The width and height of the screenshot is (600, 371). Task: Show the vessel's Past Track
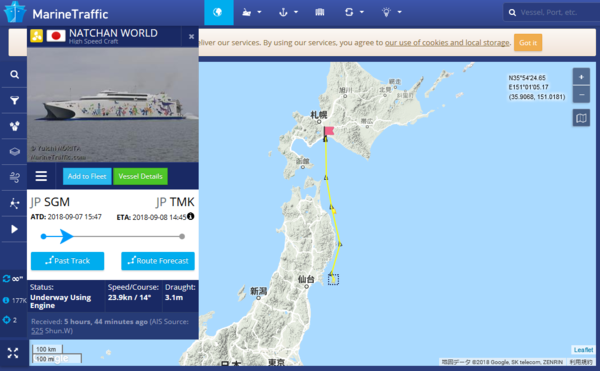pyautogui.click(x=67, y=261)
